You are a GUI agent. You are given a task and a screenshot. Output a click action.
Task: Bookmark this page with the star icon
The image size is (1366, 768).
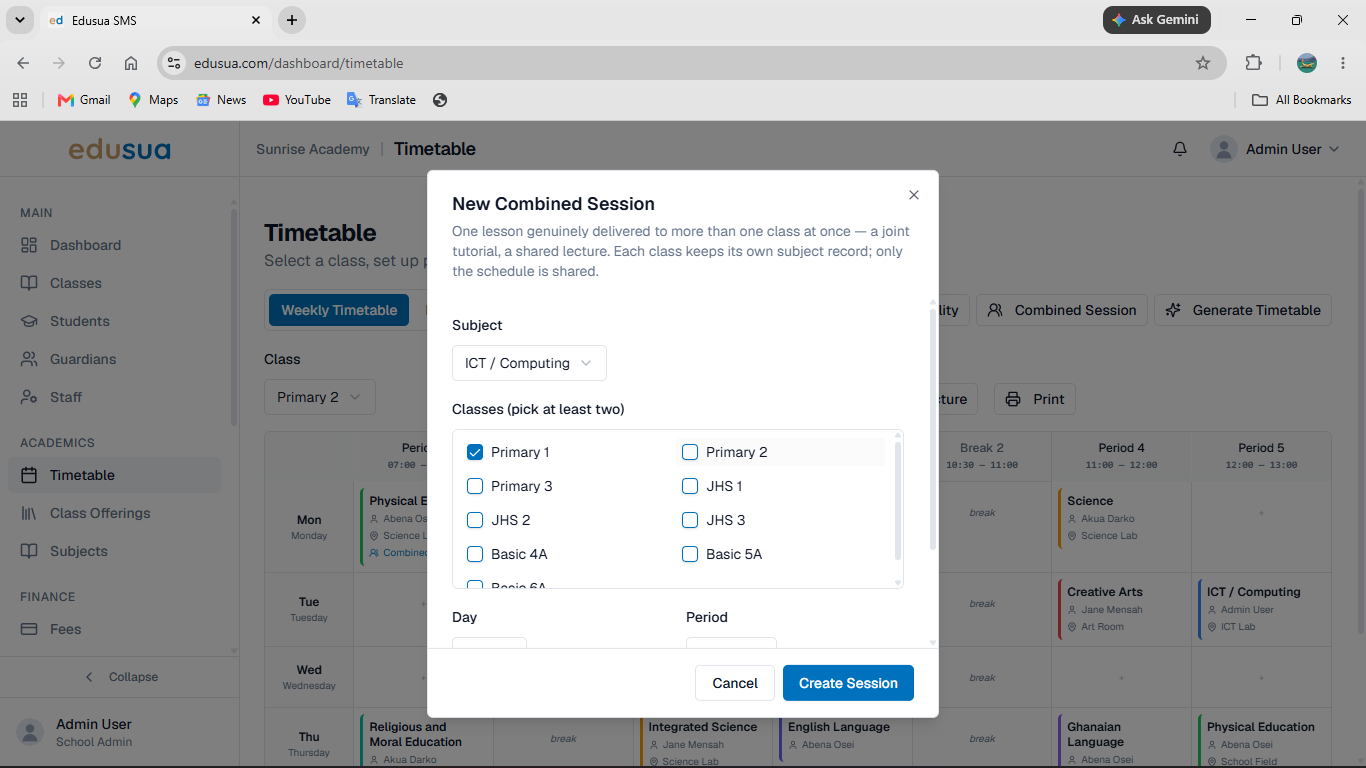point(1203,63)
